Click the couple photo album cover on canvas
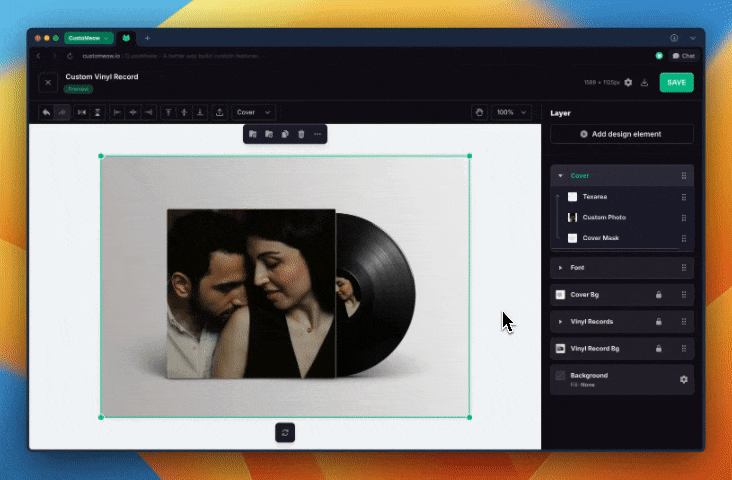 [x=251, y=293]
